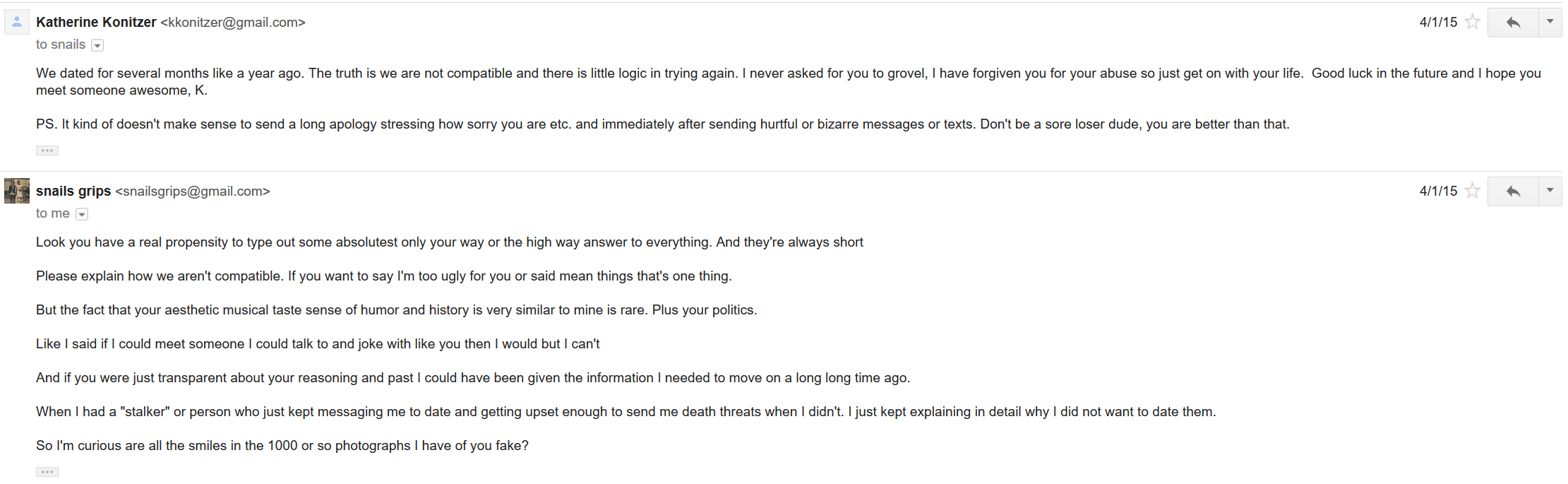1568x484 pixels.
Task: Click sender name Katherine Konitzer
Action: pyautogui.click(x=96, y=22)
